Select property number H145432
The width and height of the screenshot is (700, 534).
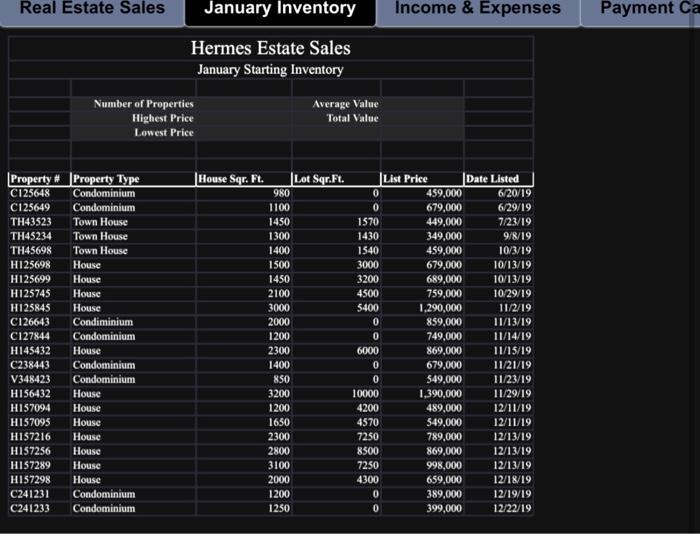pyautogui.click(x=39, y=350)
